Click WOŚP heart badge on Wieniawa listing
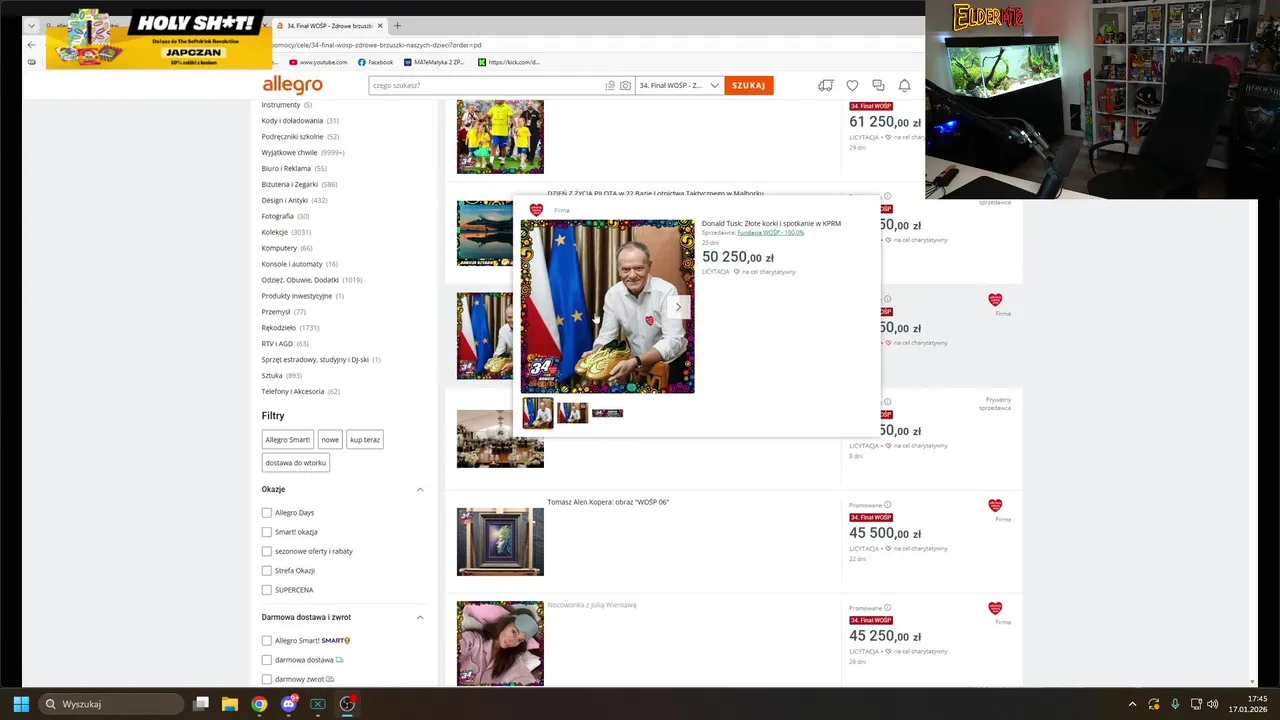The height and width of the screenshot is (720, 1280). pos(995,608)
